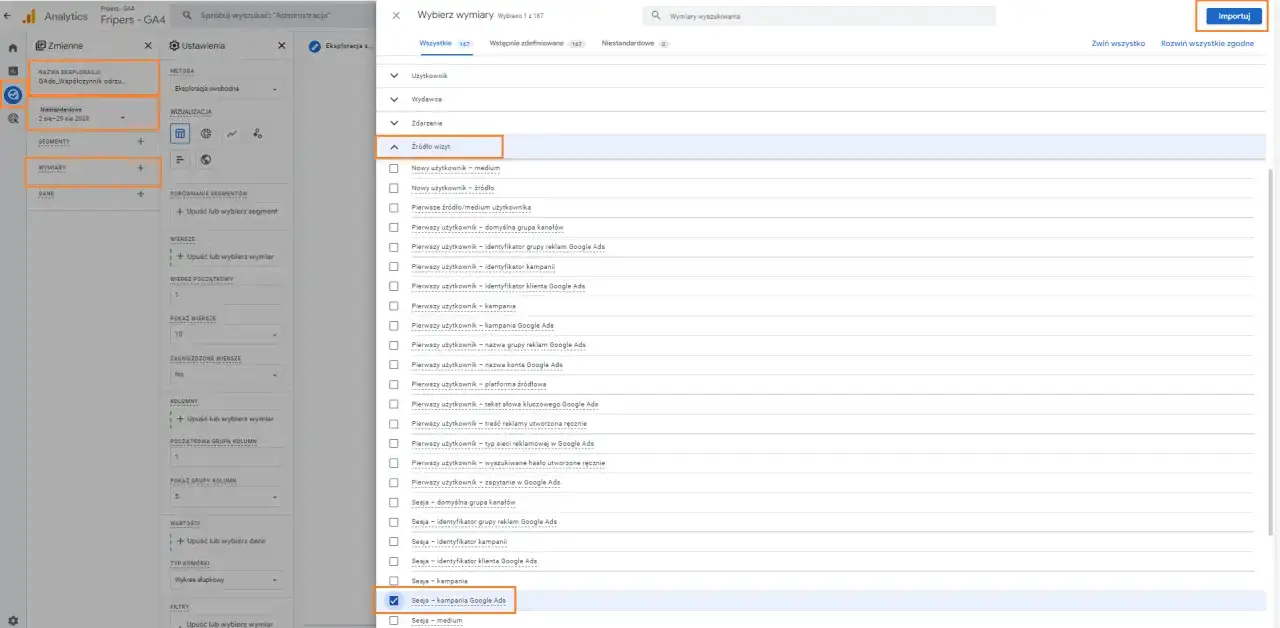Open the 'Typ komórki' bar chart selector
The width and height of the screenshot is (1280, 628).
(225, 579)
